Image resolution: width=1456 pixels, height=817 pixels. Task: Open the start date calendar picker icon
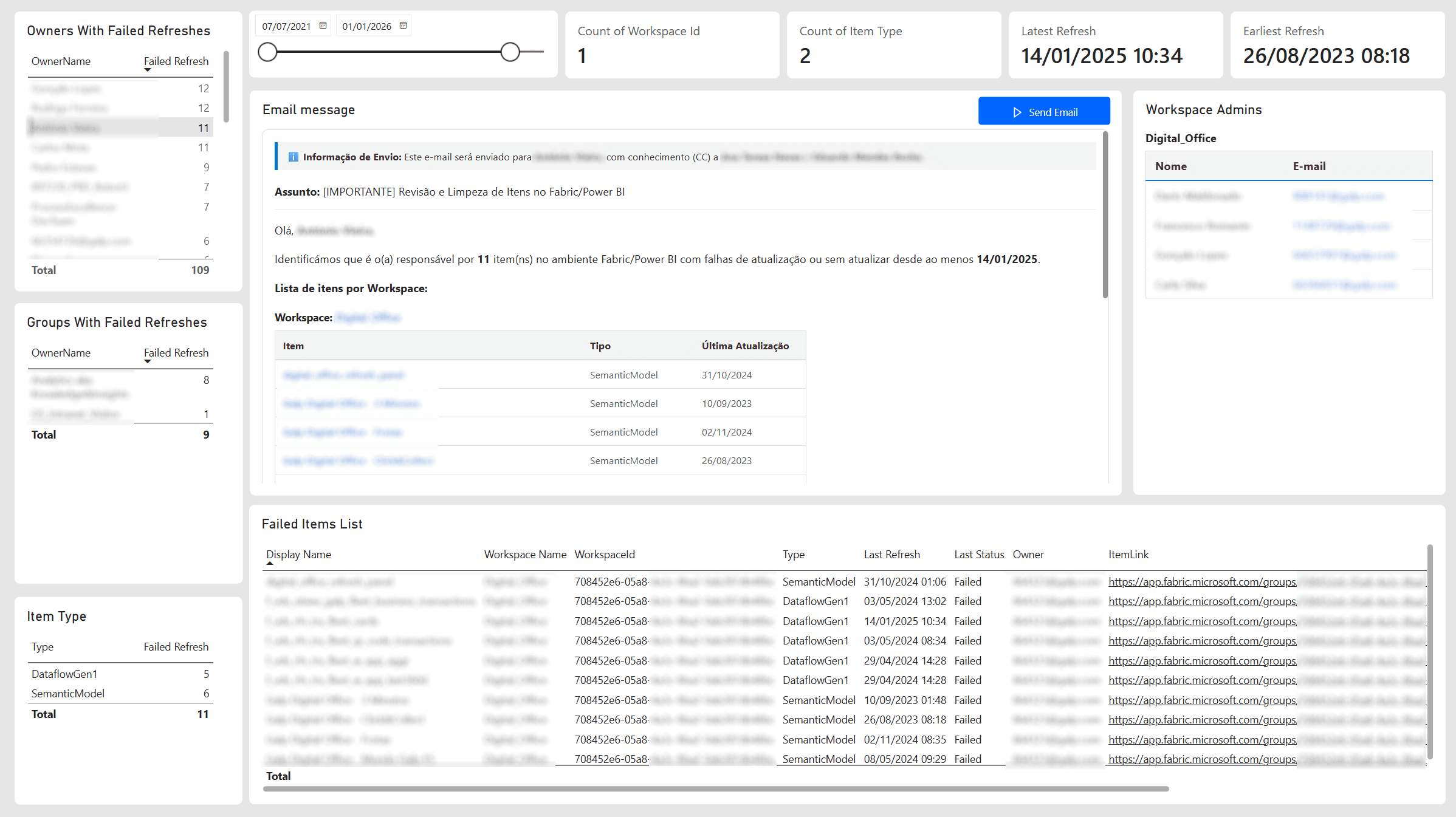tap(323, 26)
